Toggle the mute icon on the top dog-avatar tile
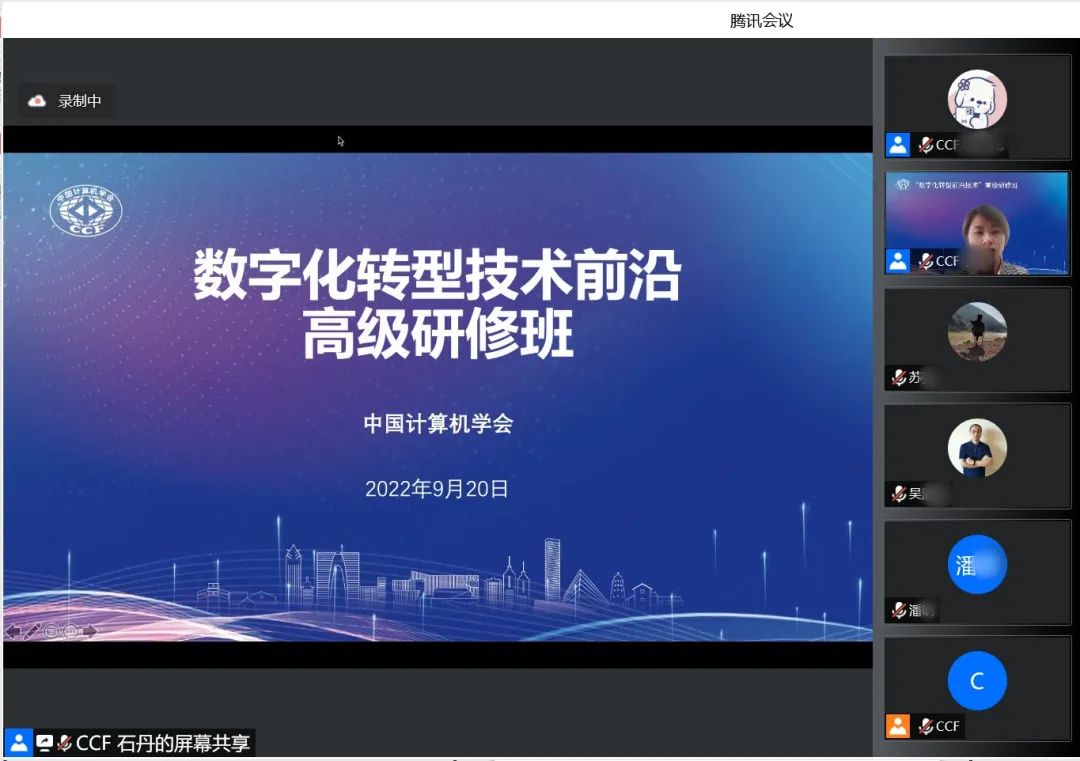 [x=927, y=145]
